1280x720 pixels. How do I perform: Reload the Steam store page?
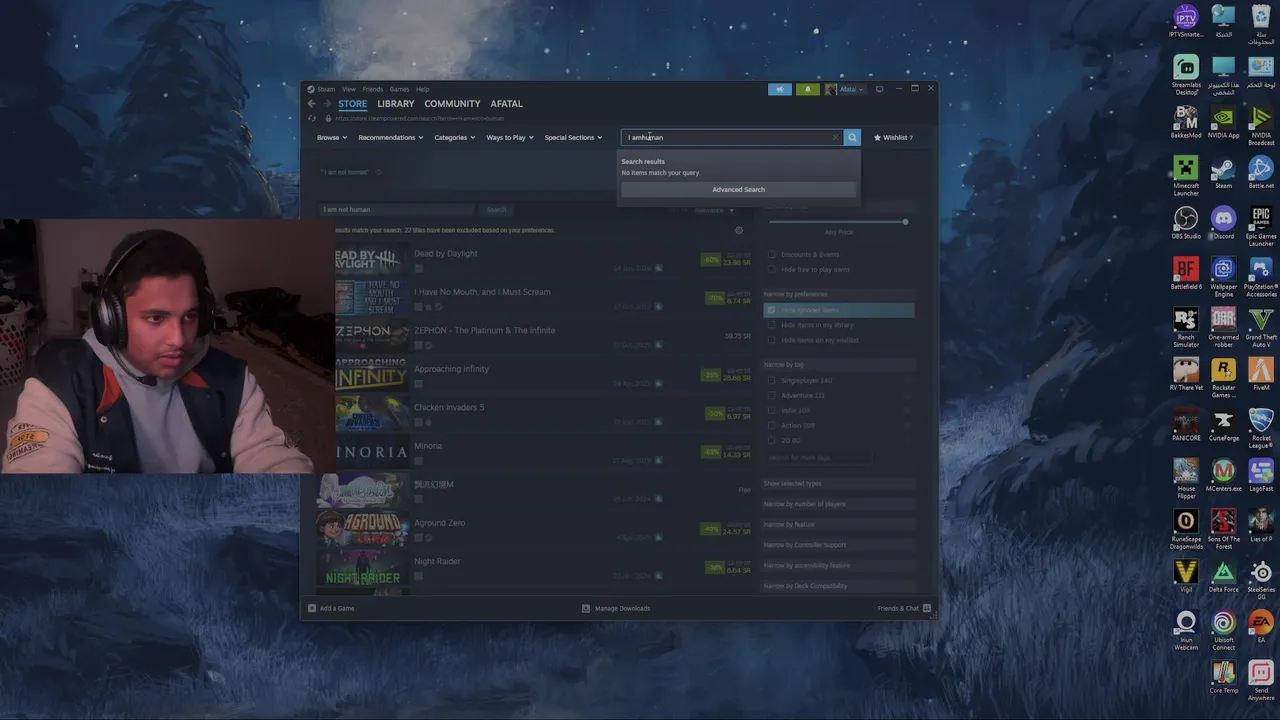[x=312, y=118]
